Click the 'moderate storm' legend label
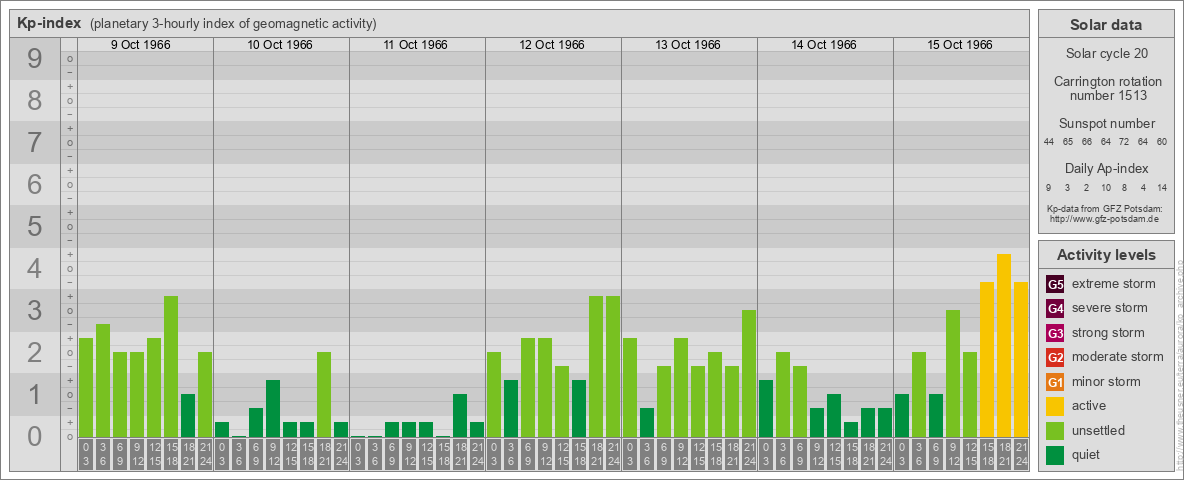1184x480 pixels. (1118, 356)
